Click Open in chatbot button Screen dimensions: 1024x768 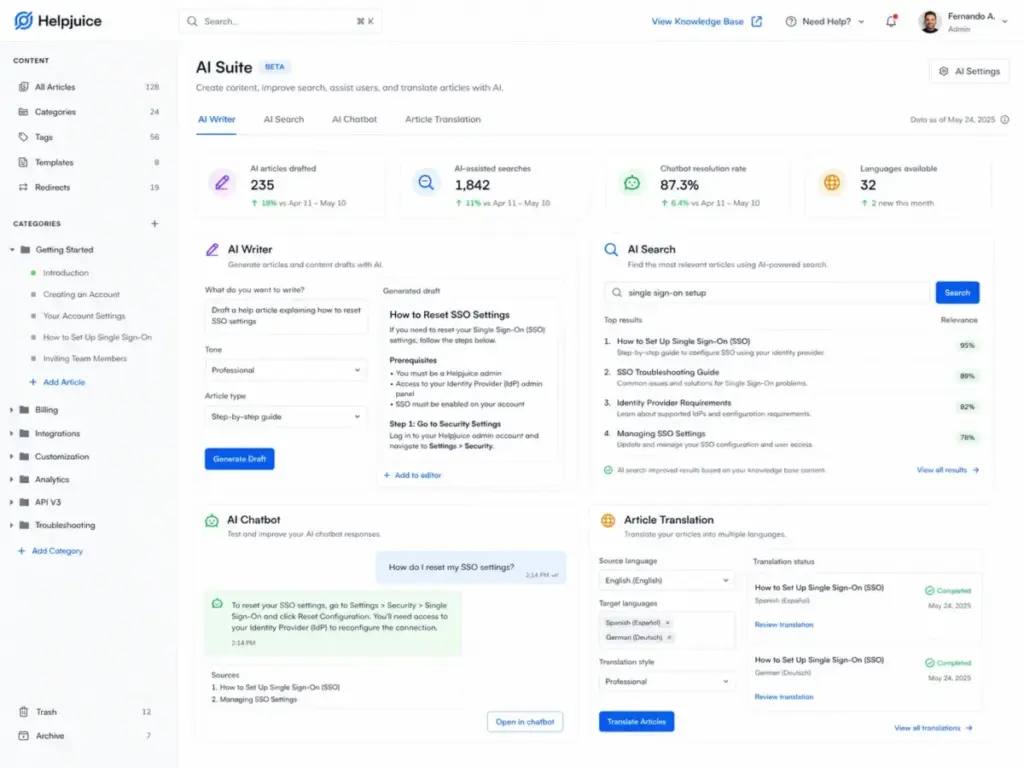tap(525, 722)
